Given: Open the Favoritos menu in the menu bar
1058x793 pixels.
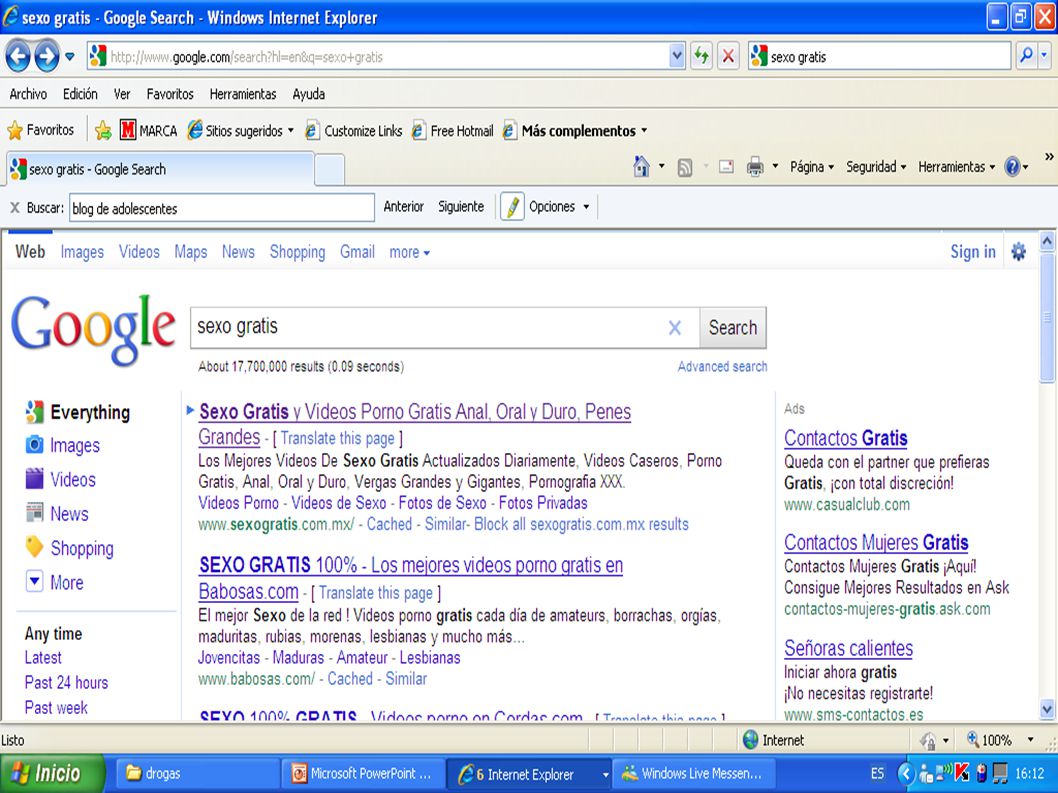Looking at the screenshot, I should (x=170, y=94).
